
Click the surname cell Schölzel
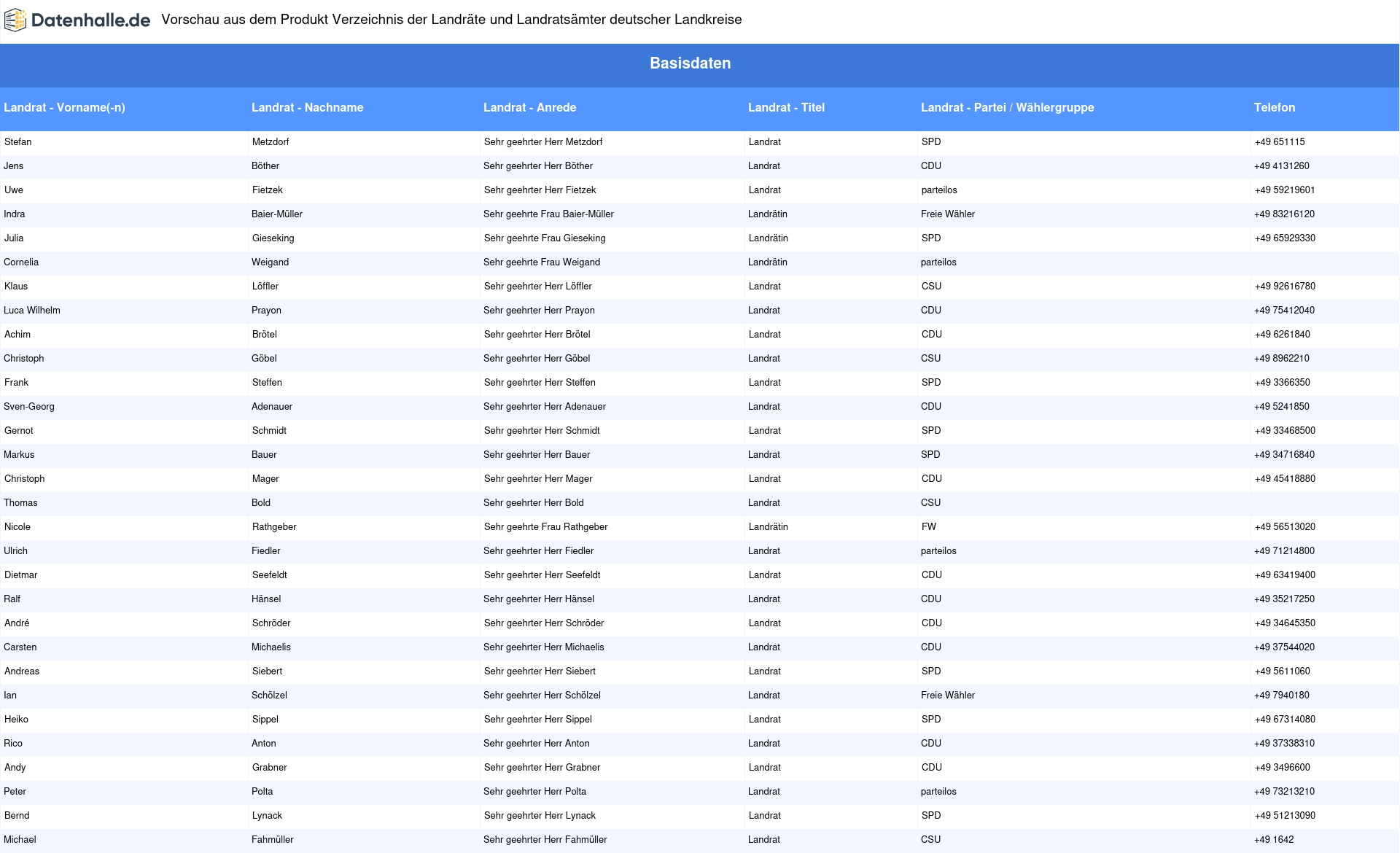click(269, 696)
